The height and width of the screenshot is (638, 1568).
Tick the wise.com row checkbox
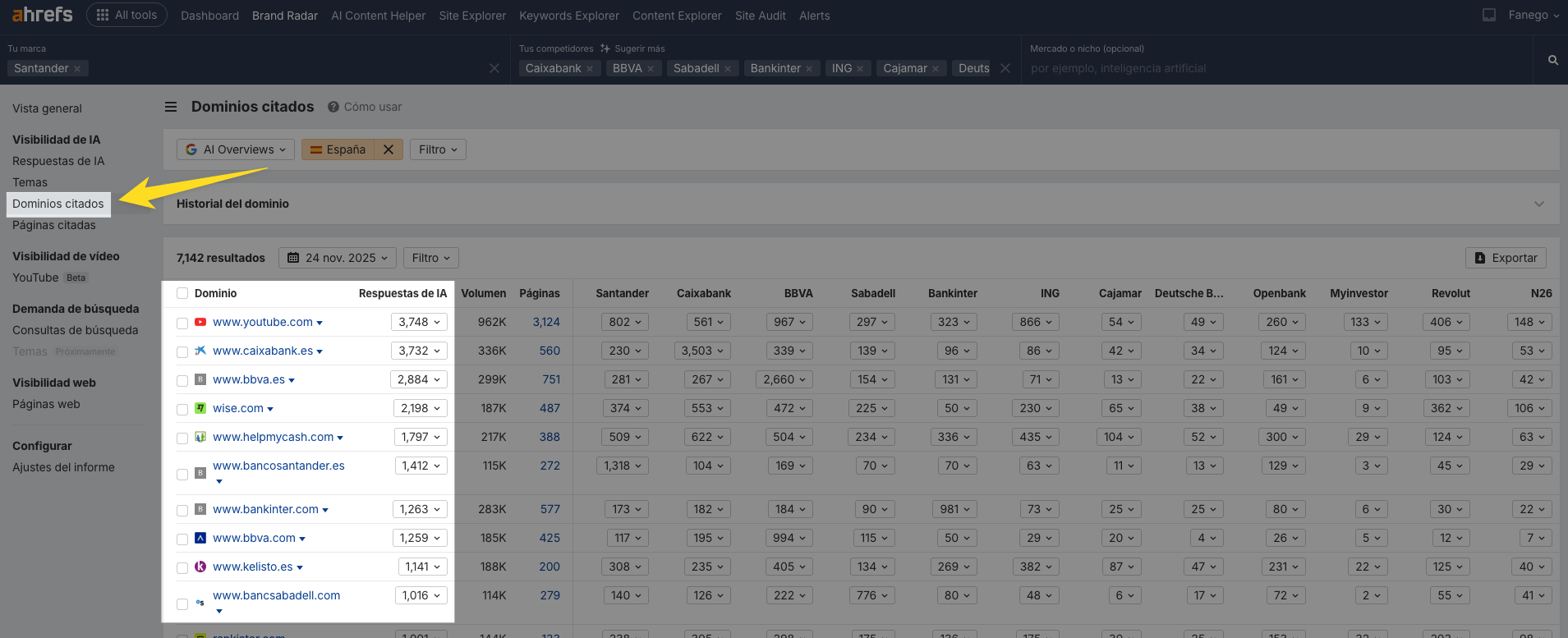pyautogui.click(x=182, y=409)
